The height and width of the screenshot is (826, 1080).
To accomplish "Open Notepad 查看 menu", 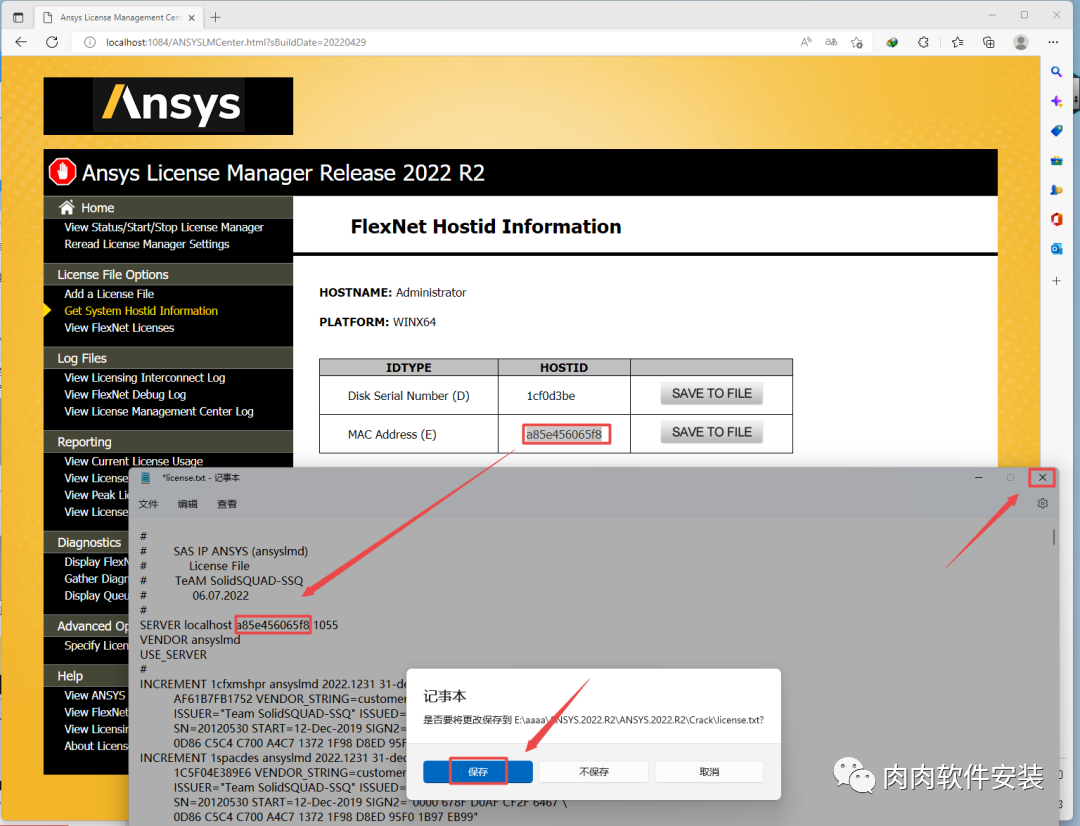I will 227,504.
